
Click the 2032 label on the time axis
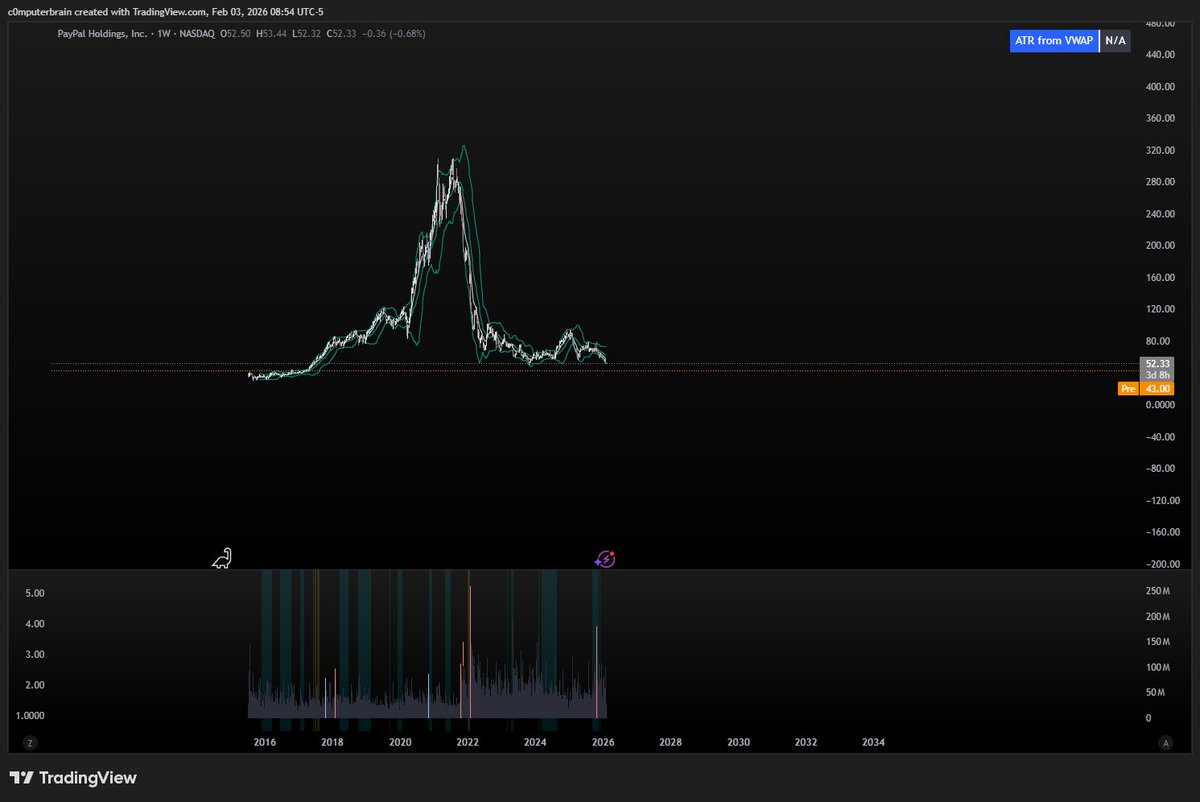click(806, 742)
